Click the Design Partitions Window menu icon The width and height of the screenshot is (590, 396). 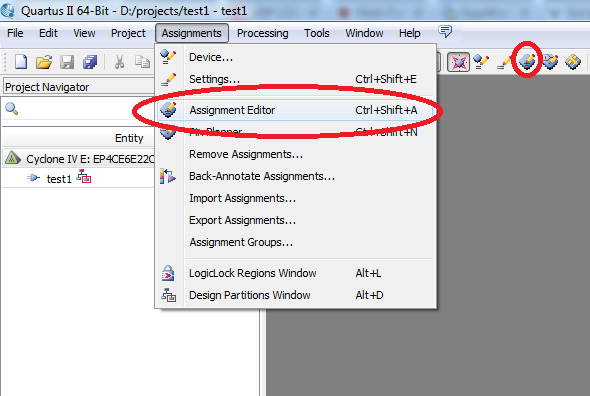pyautogui.click(x=169, y=295)
